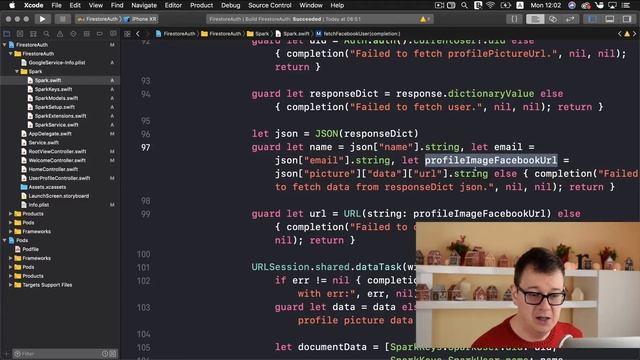Click the jump bar warning triangle
The image size is (640, 360).
tap(627, 34)
